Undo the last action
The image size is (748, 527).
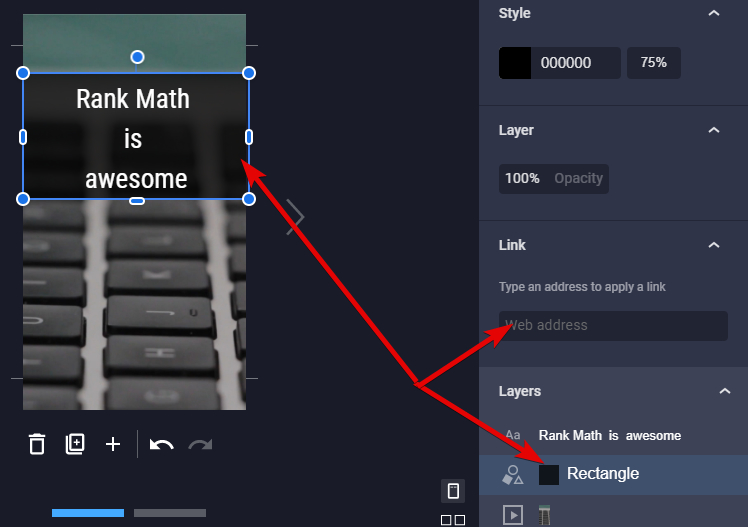[161, 444]
